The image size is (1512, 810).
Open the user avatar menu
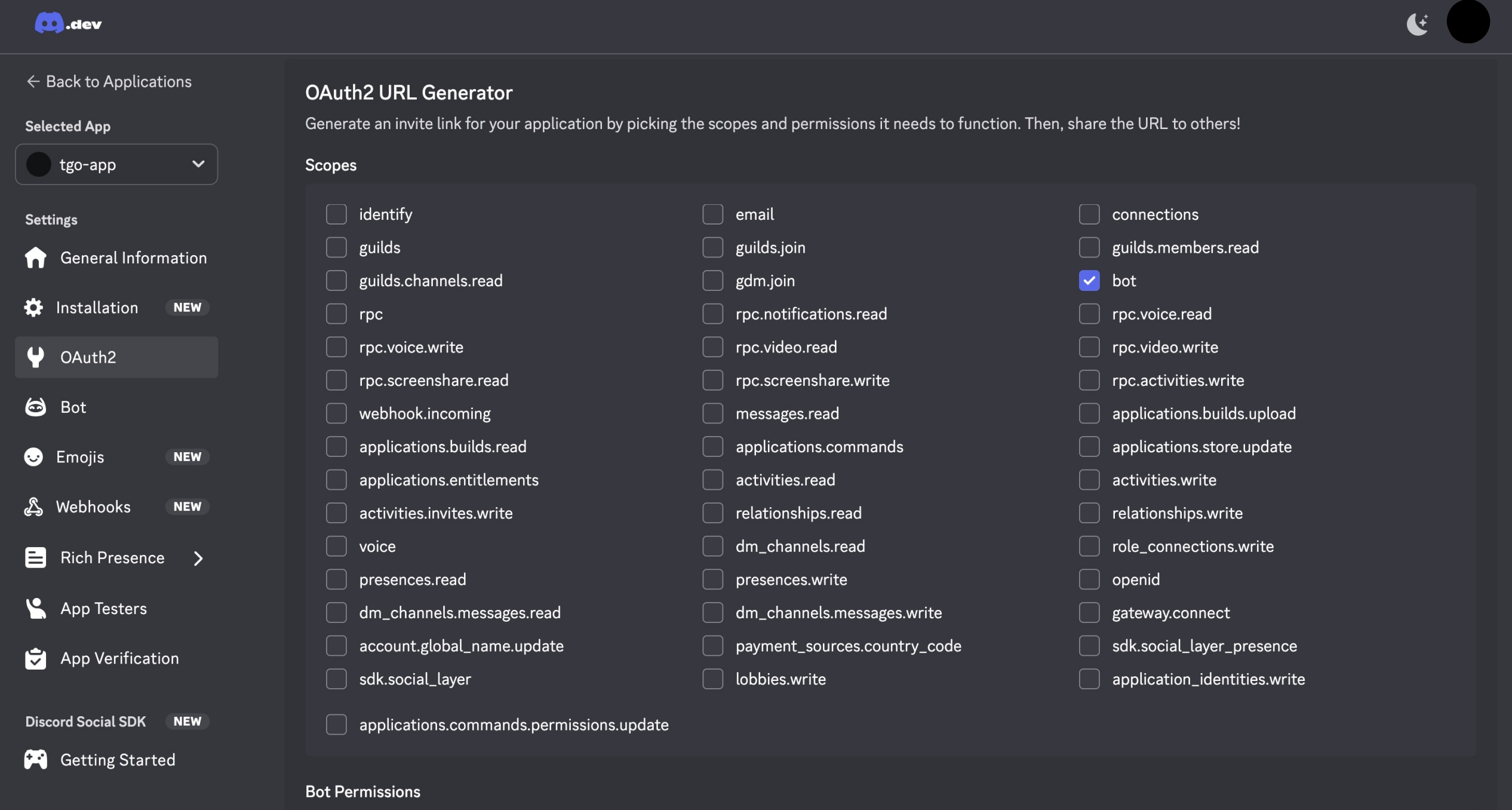tap(1467, 22)
